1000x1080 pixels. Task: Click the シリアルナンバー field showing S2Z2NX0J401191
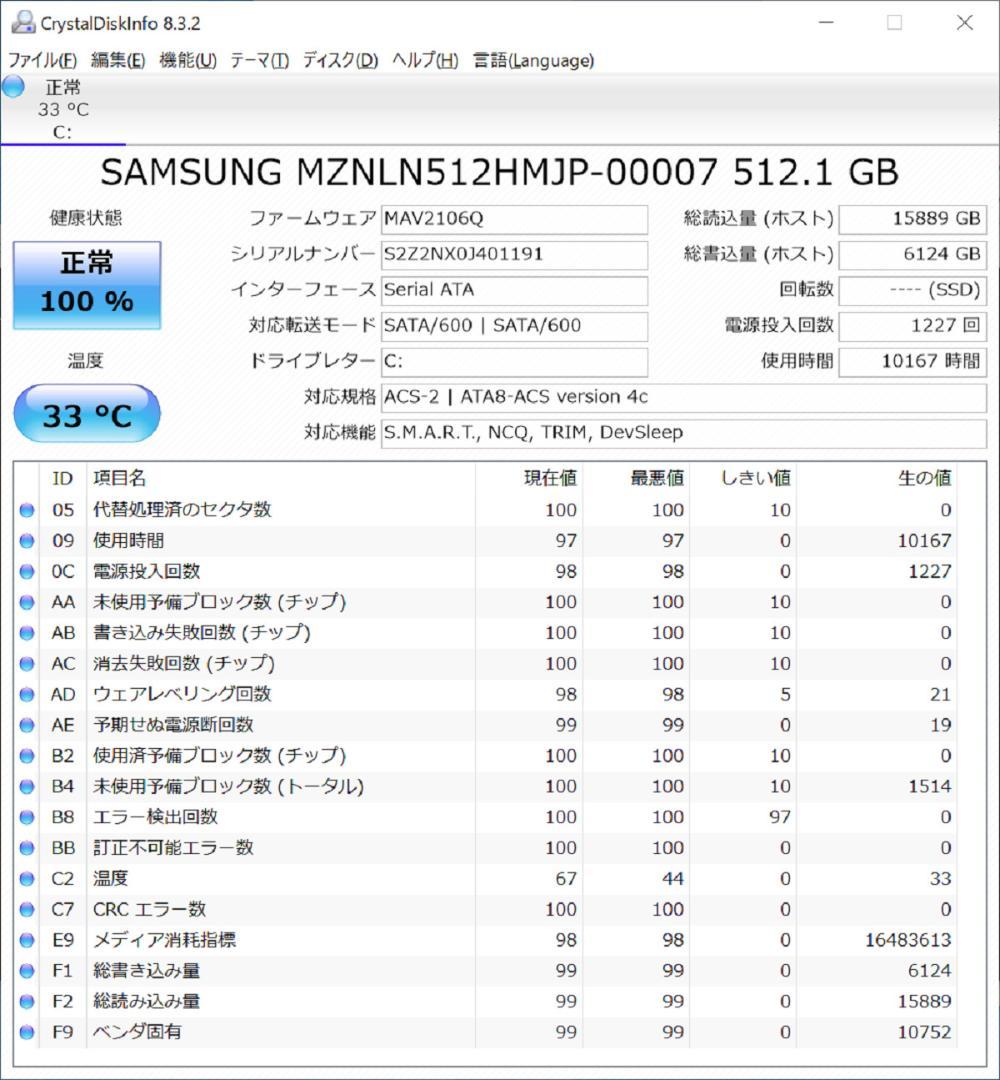515,255
